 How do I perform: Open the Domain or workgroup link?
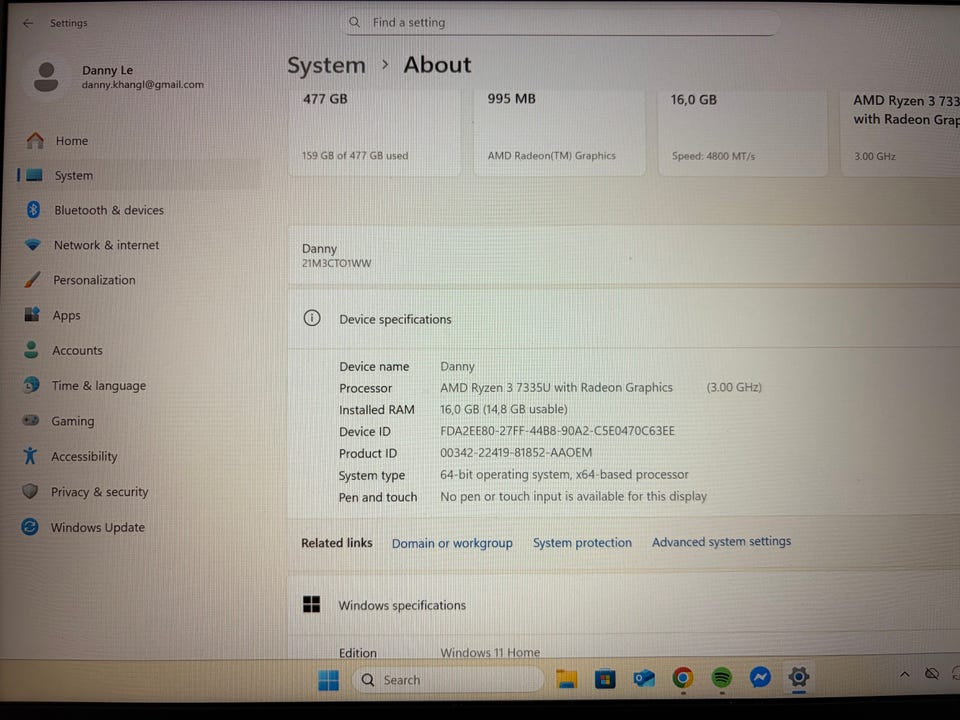[x=452, y=543]
